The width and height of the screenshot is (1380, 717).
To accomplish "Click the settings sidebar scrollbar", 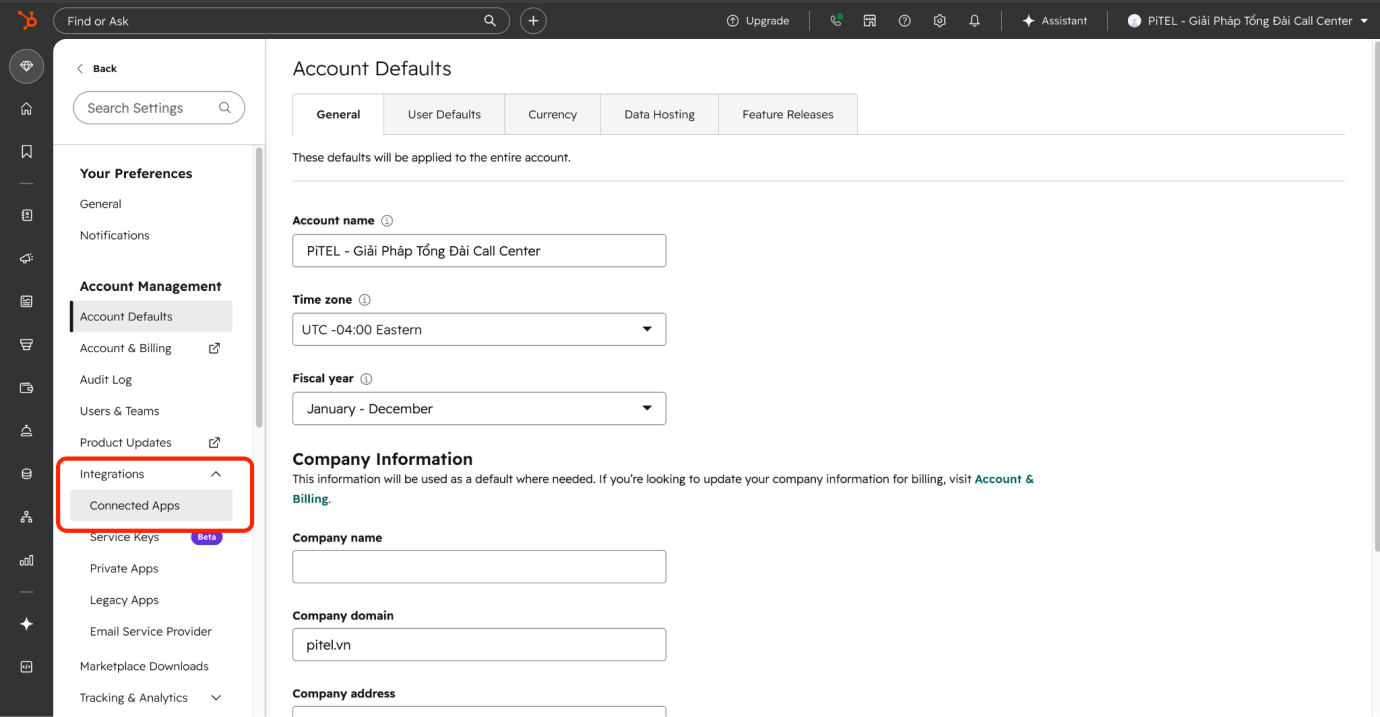I will 260,288.
